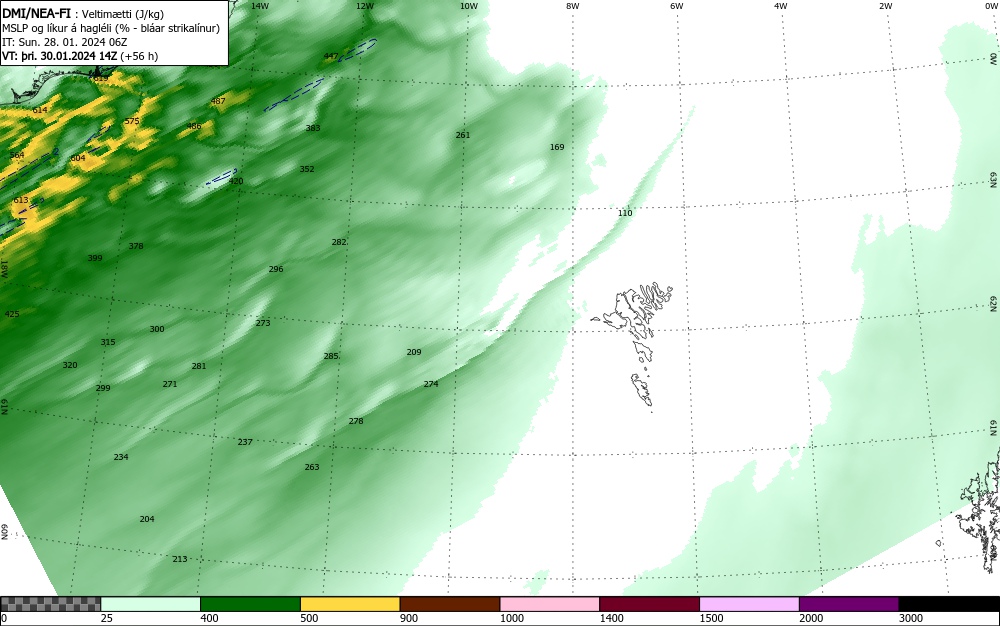1000x626 pixels.
Task: Click the maroon 1400–1500 legend swatch
Action: tap(649, 604)
